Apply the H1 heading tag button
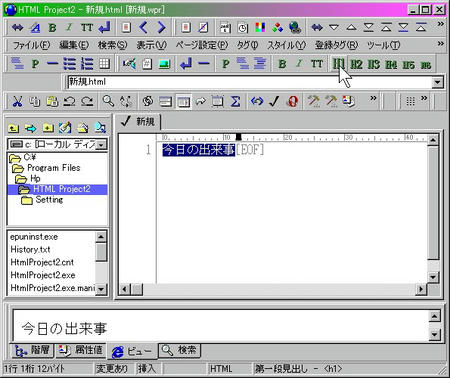 339,63
